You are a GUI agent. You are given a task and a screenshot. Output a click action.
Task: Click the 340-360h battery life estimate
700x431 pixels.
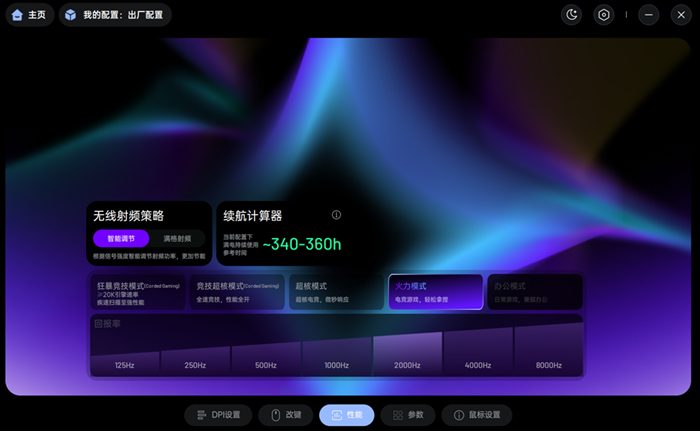[x=302, y=244]
